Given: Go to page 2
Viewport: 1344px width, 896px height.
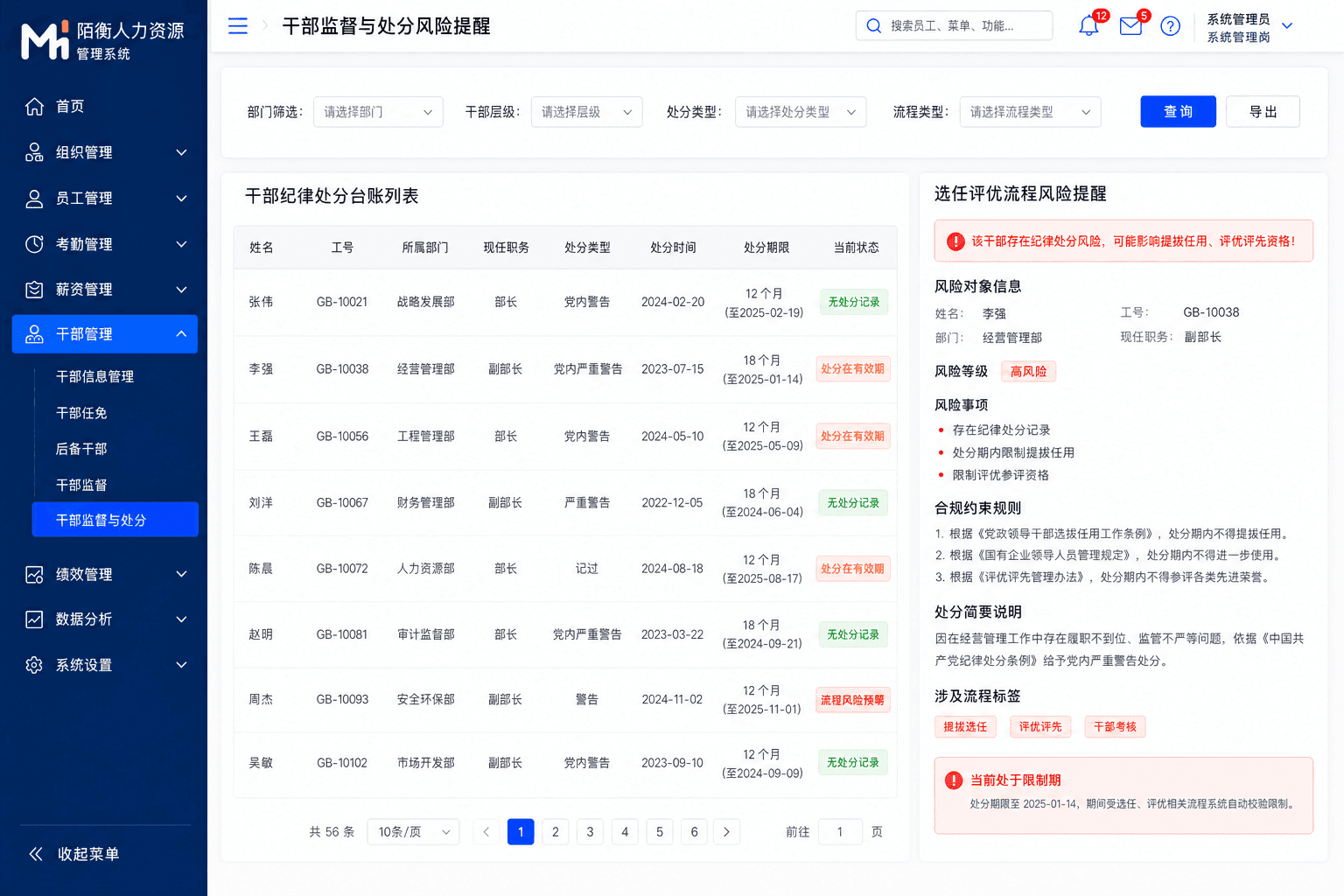Looking at the screenshot, I should [x=556, y=832].
